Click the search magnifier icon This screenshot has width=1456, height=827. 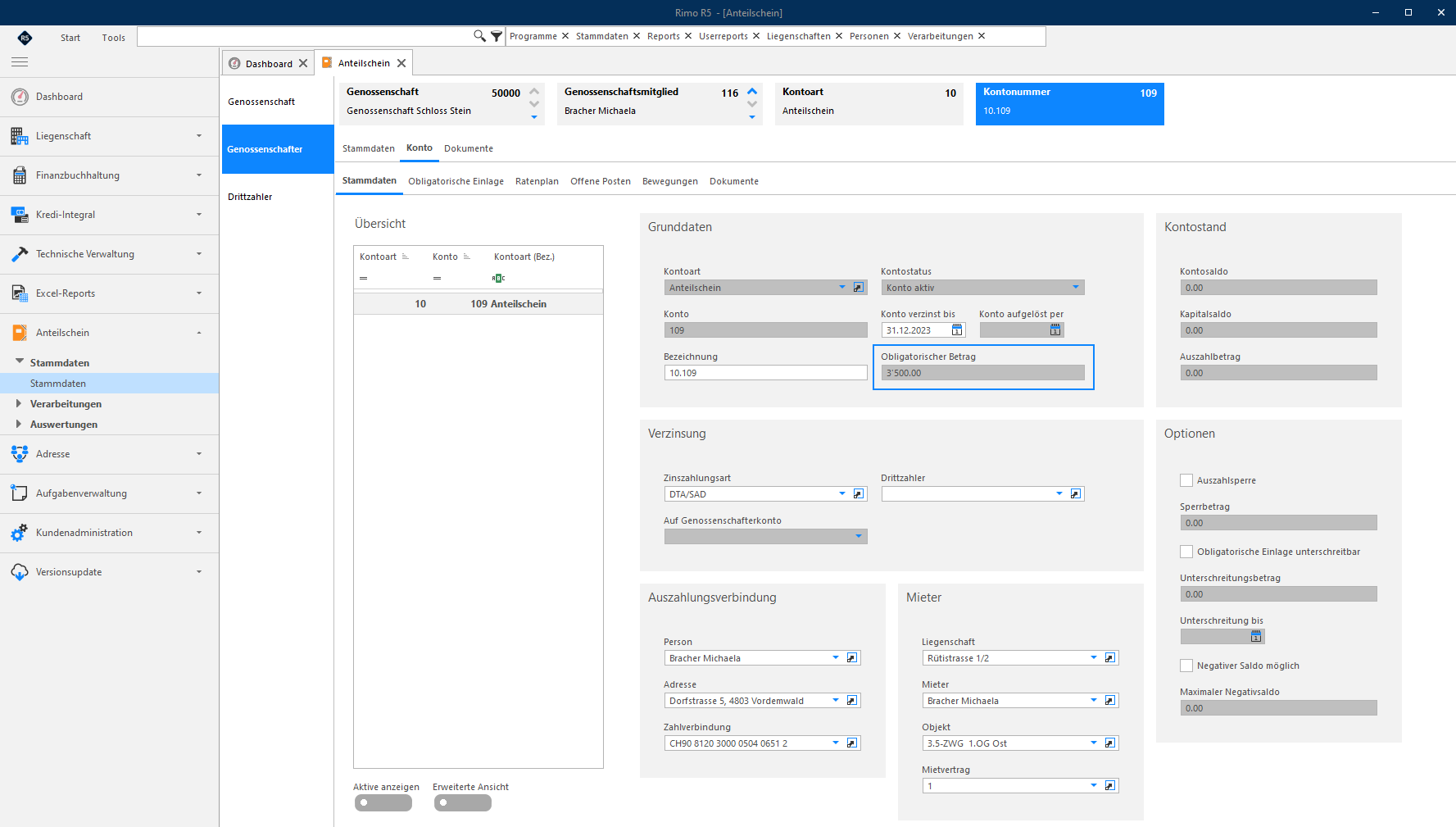479,36
